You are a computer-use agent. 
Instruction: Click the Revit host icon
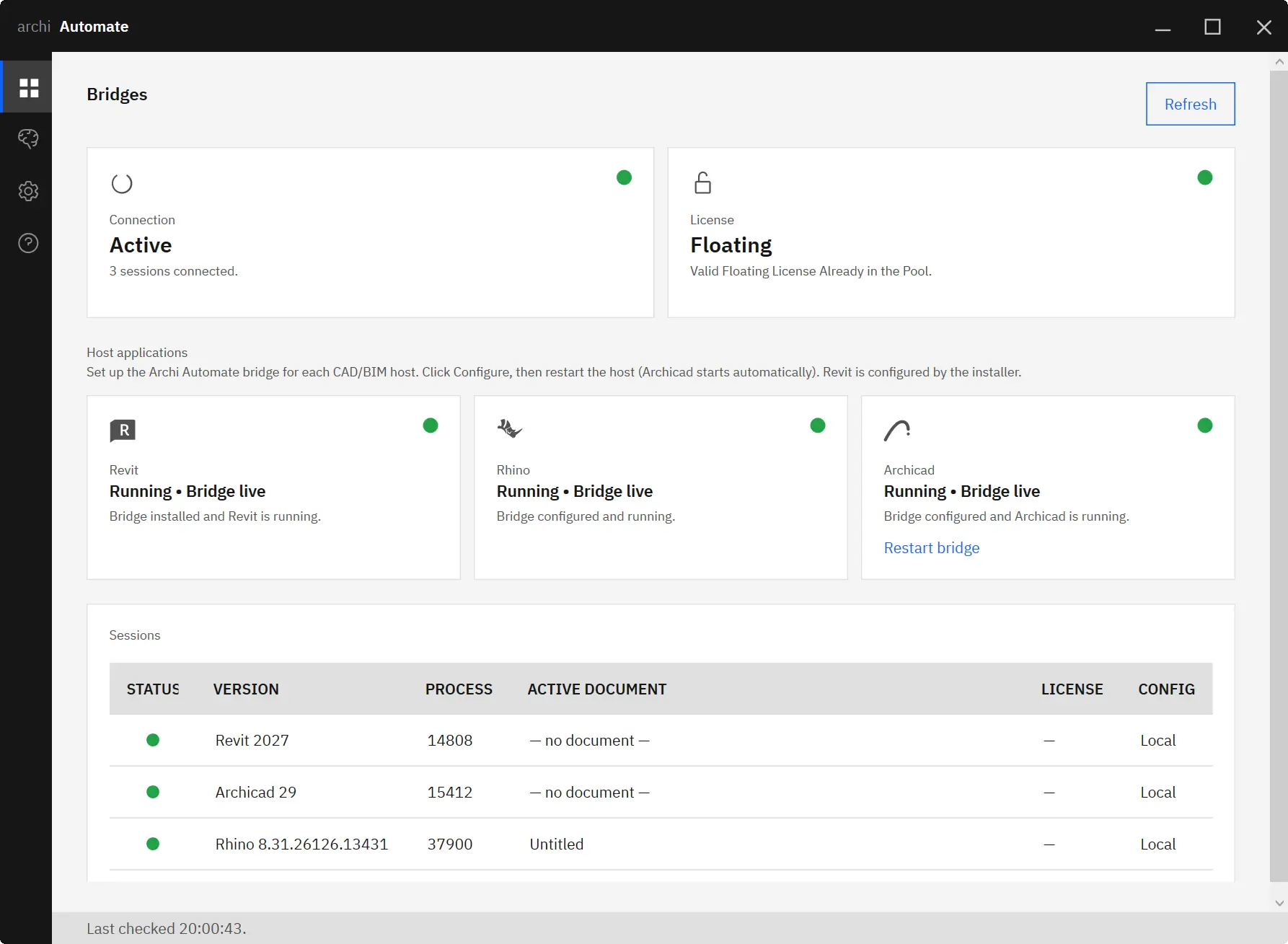click(x=123, y=431)
